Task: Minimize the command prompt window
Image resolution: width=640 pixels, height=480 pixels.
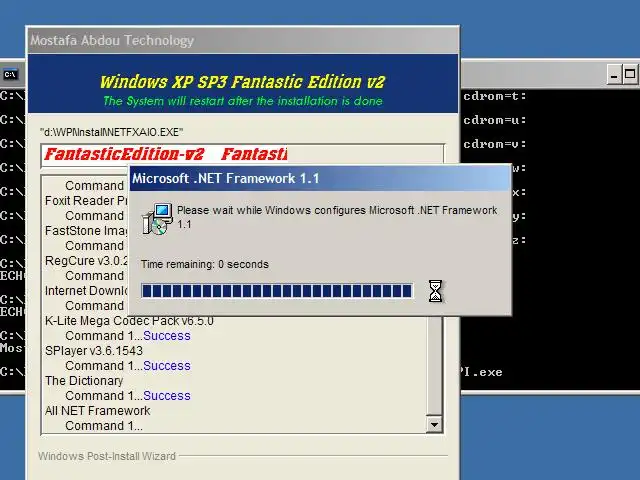Action: point(614,74)
